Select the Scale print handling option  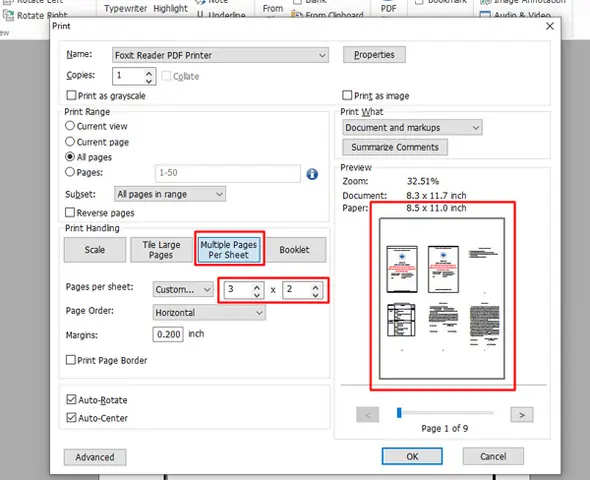pyautogui.click(x=95, y=249)
